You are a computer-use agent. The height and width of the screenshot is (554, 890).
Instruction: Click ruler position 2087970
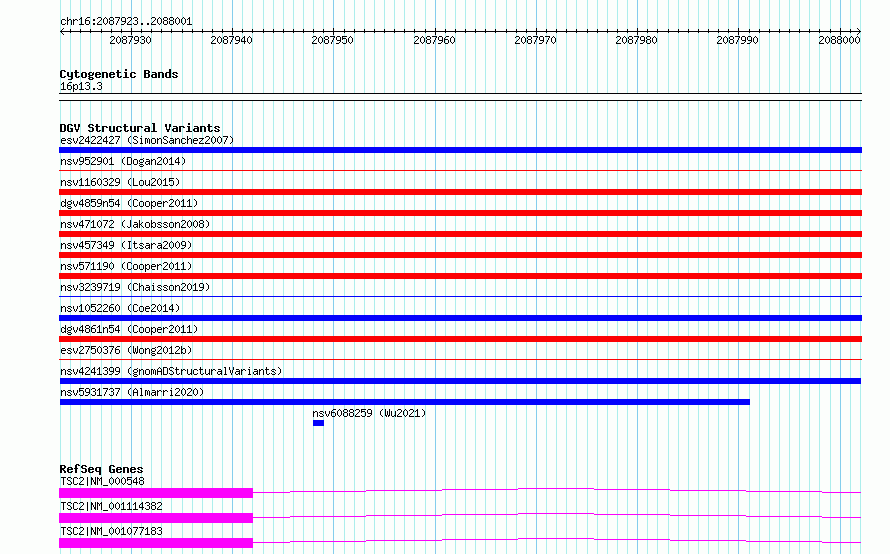(x=535, y=40)
